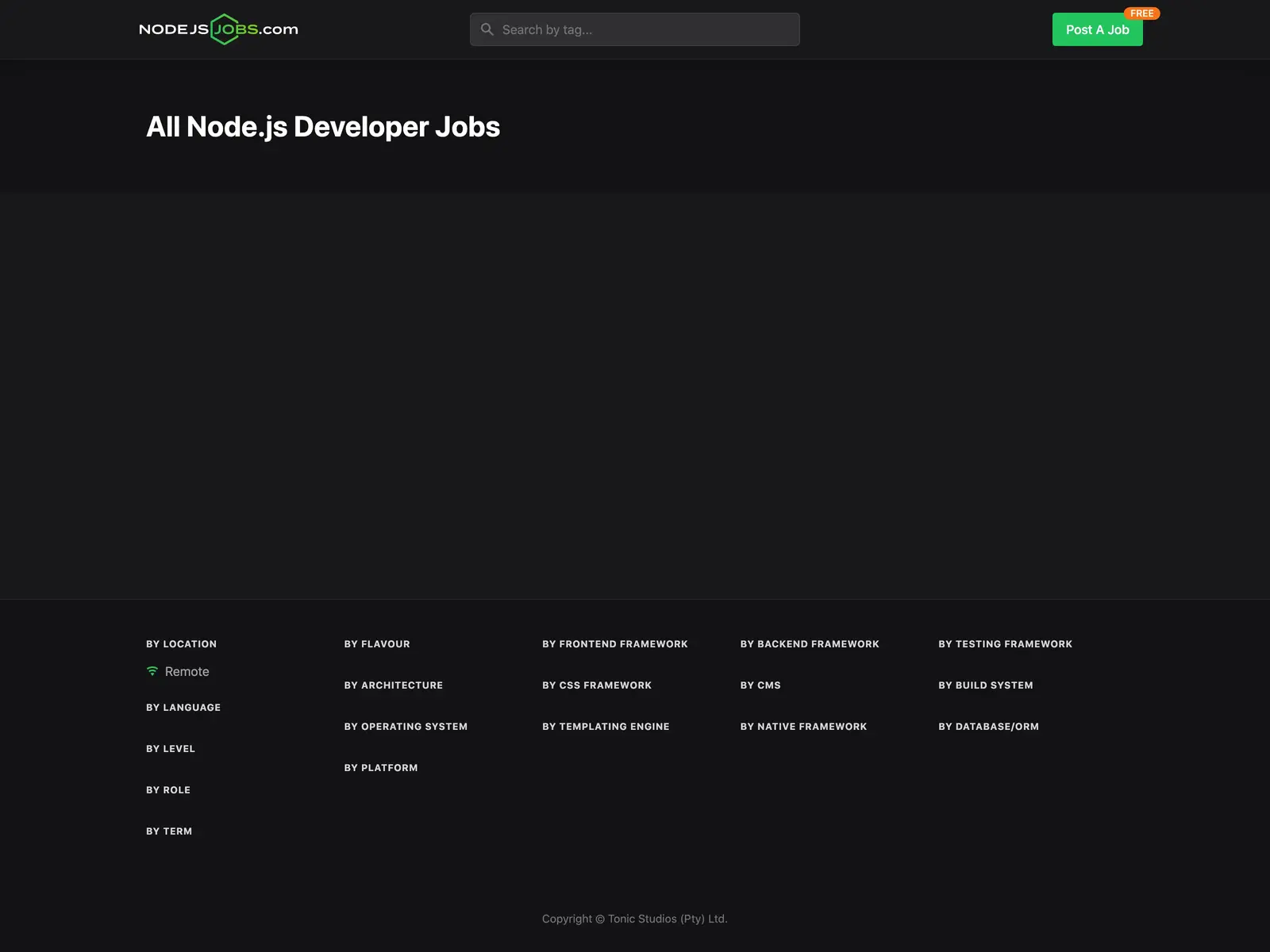Select the BY LOCATION footer heading
Viewport: 1270px width, 952px height.
[181, 644]
